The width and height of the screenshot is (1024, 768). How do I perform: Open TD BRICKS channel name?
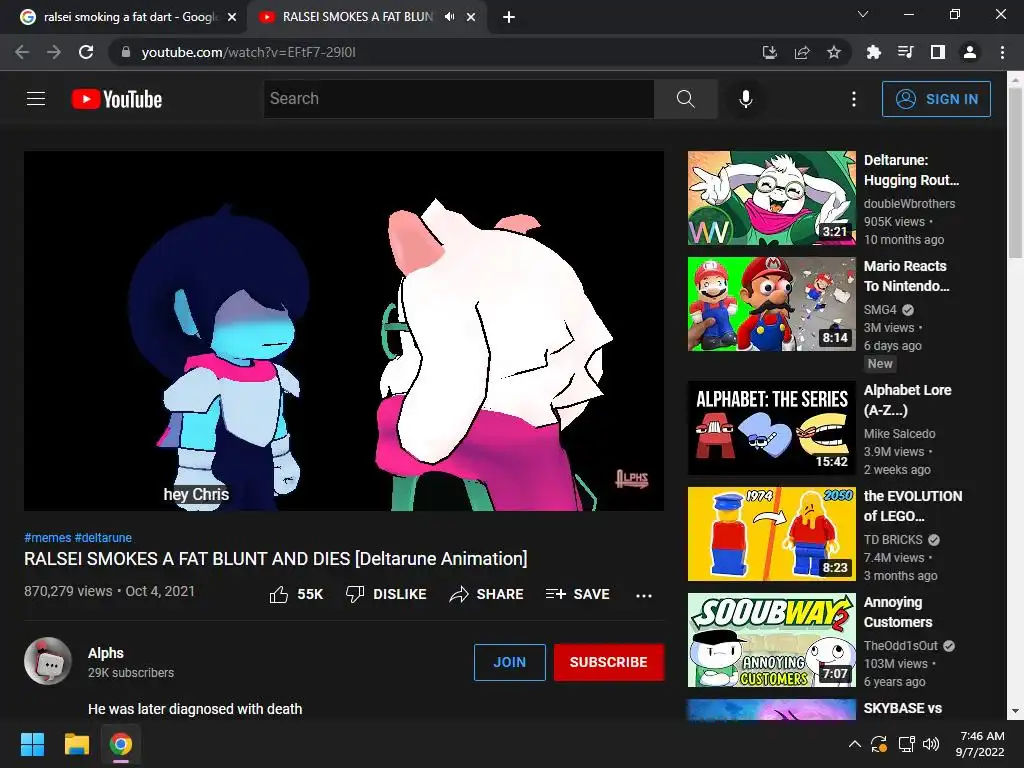coord(893,539)
